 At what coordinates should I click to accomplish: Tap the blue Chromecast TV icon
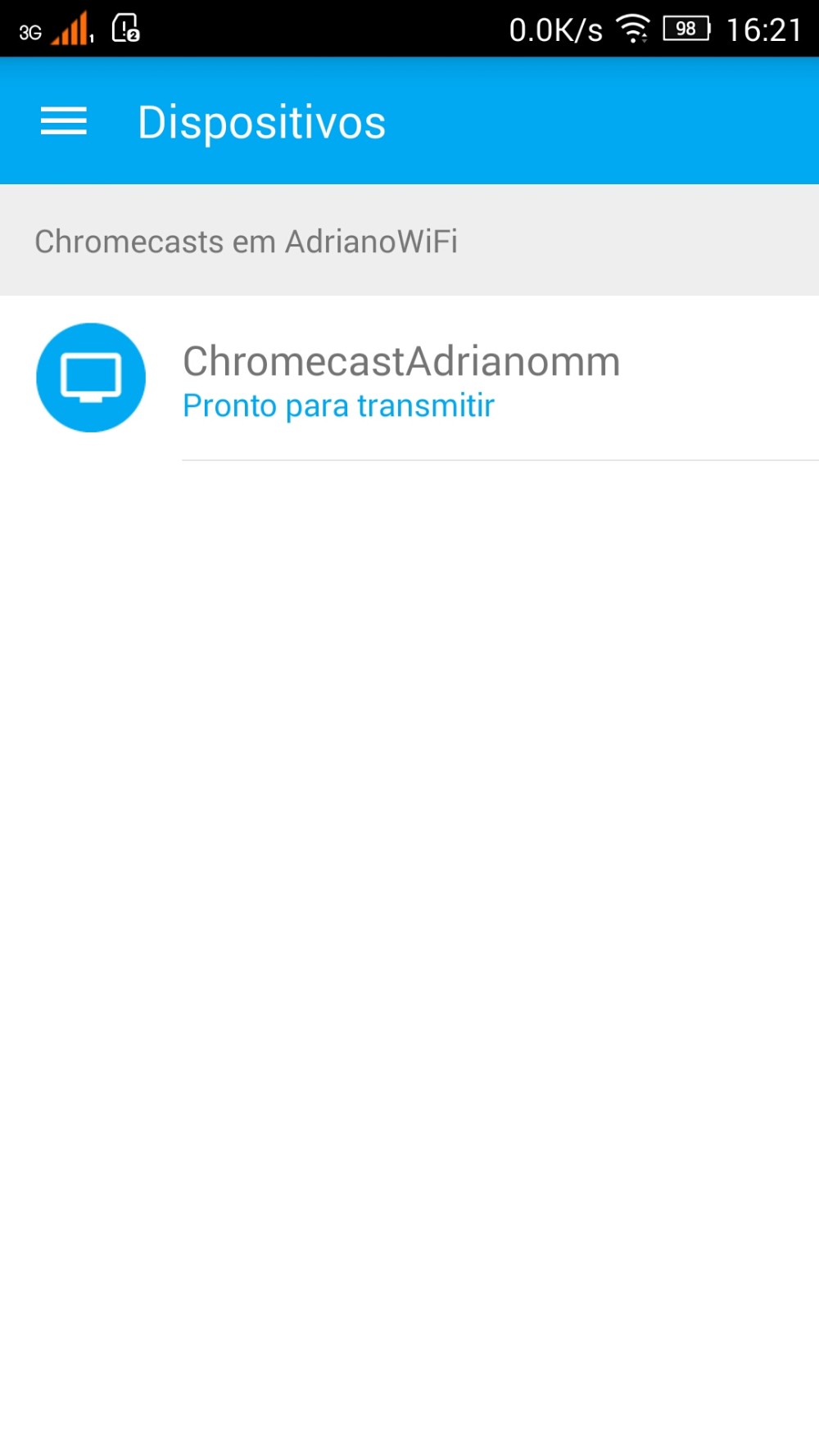click(91, 378)
